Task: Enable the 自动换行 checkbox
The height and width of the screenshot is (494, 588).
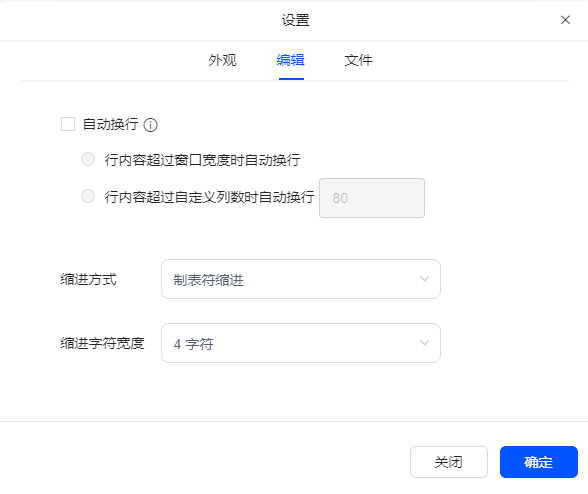Action: [x=68, y=124]
